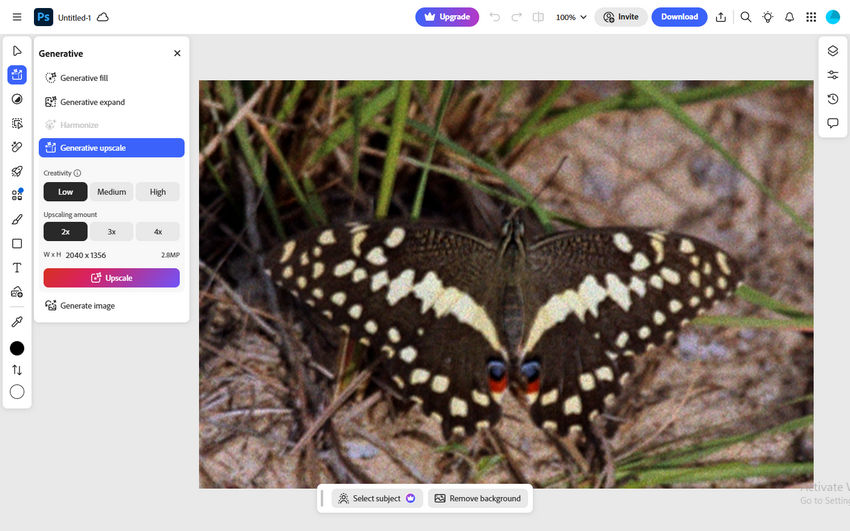Open the place image tool
Screen dimensions: 850x531
(x=17, y=292)
